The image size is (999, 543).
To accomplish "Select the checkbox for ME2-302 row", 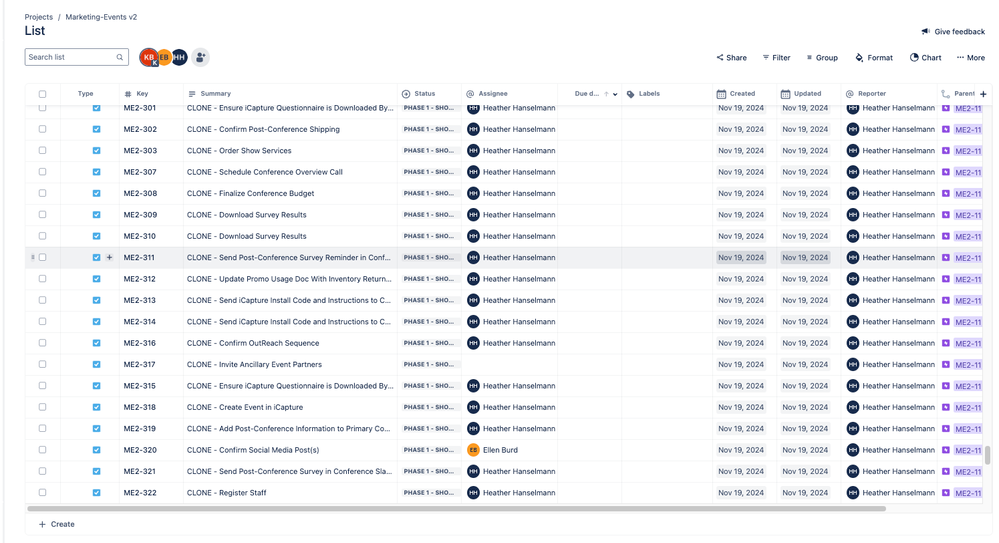I will coord(42,129).
